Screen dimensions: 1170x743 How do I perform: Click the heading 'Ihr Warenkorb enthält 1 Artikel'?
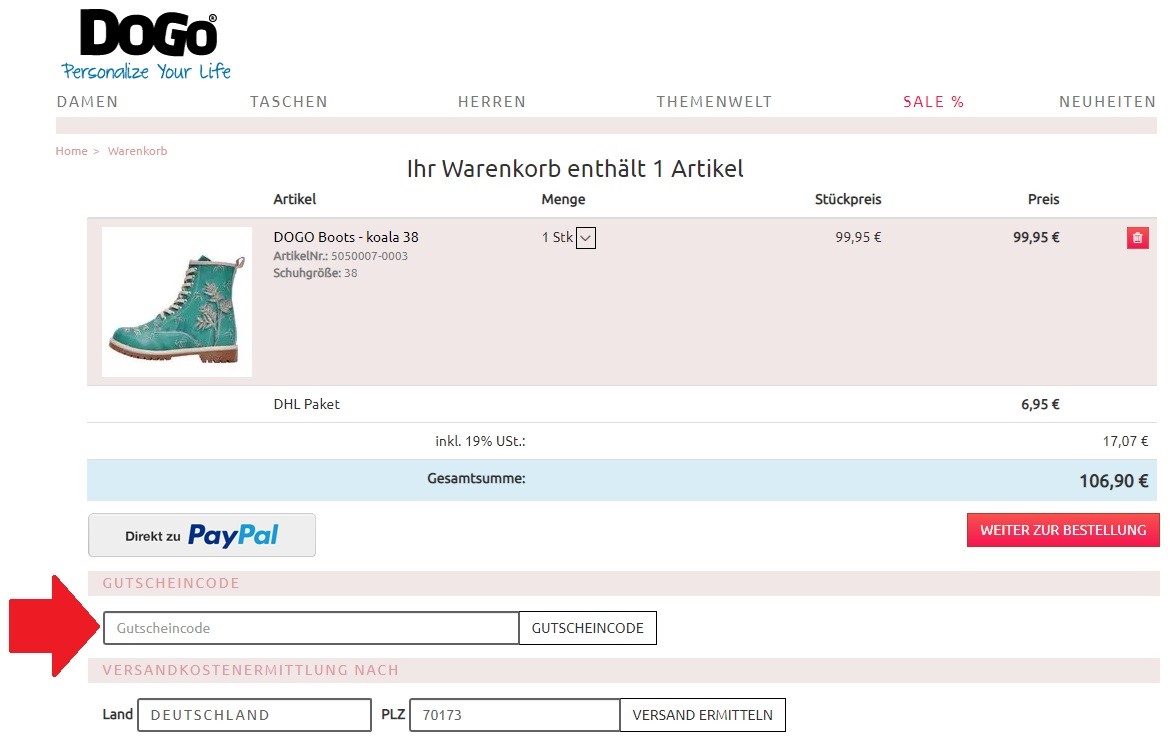[x=575, y=169]
